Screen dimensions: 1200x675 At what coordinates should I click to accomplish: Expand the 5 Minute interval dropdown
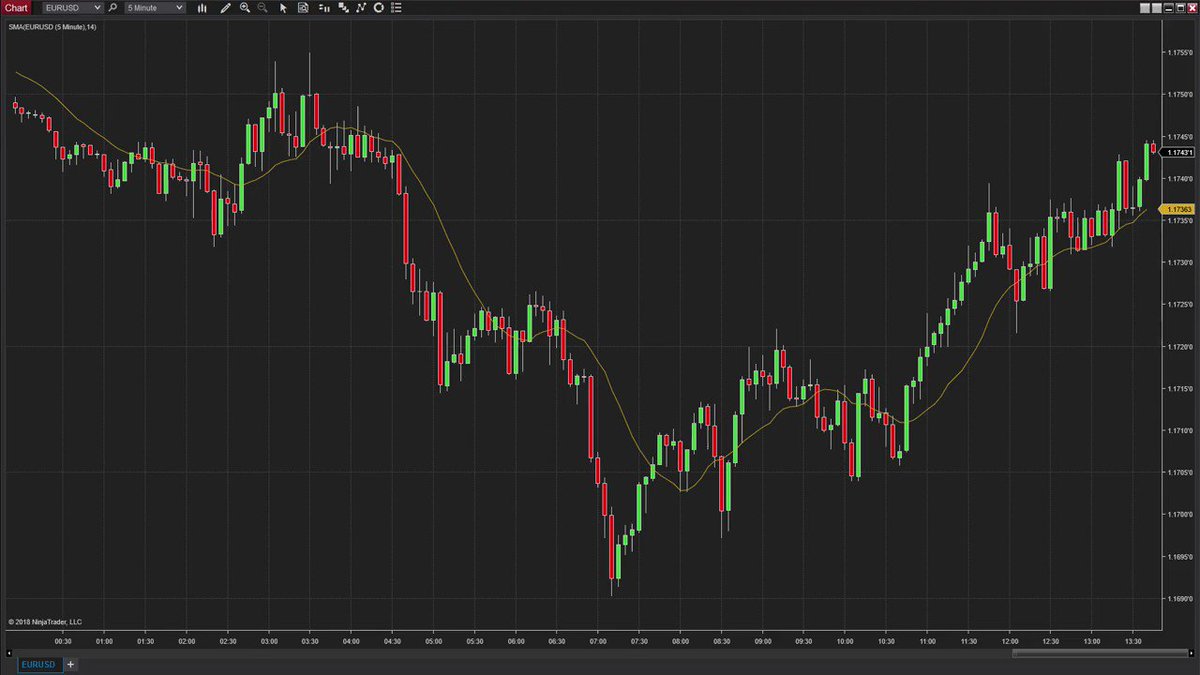point(155,7)
